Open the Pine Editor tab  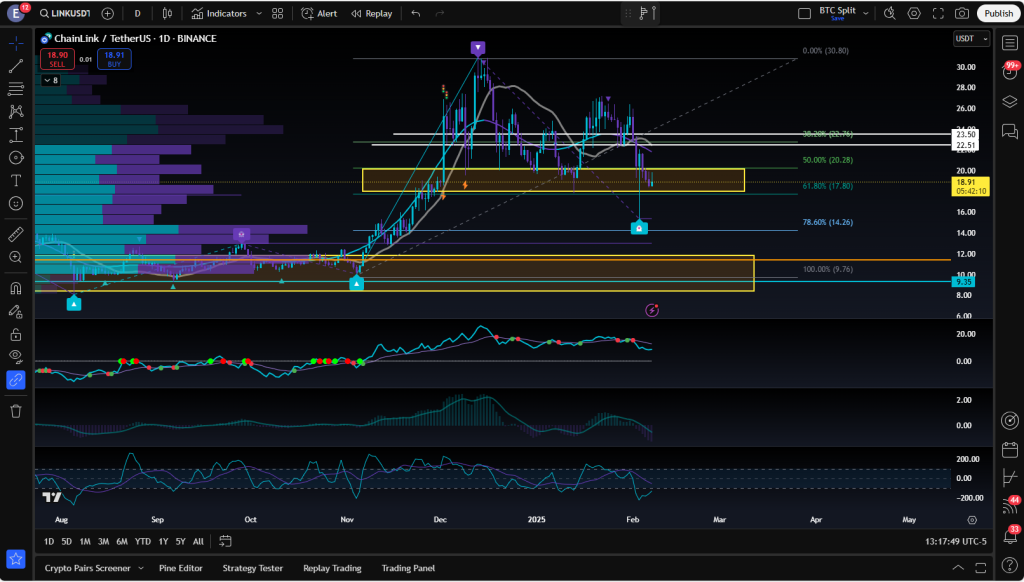click(x=181, y=568)
